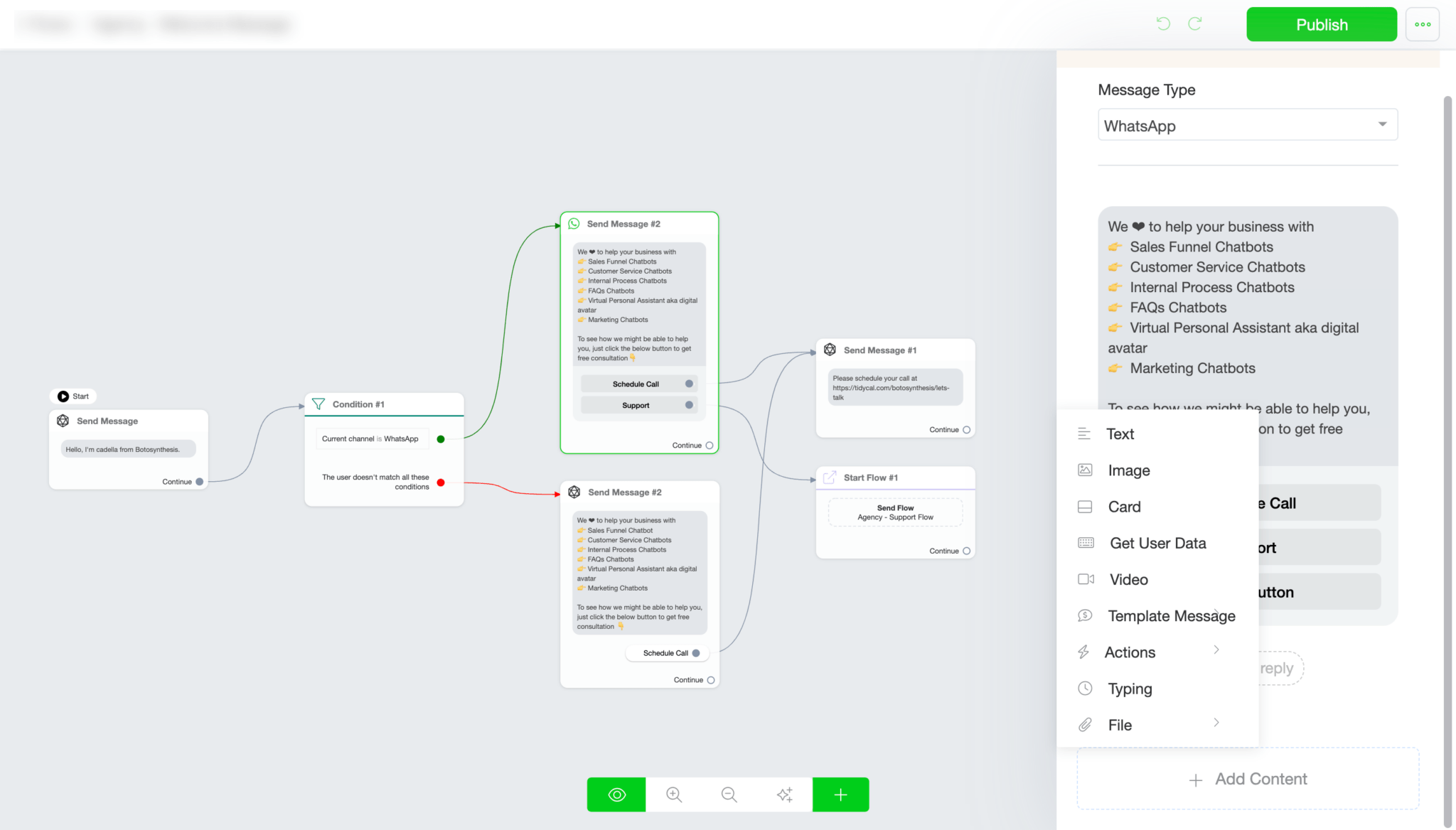The width and height of the screenshot is (1456, 830).
Task: Click the green plus button to add a node
Action: pyautogui.click(x=840, y=794)
